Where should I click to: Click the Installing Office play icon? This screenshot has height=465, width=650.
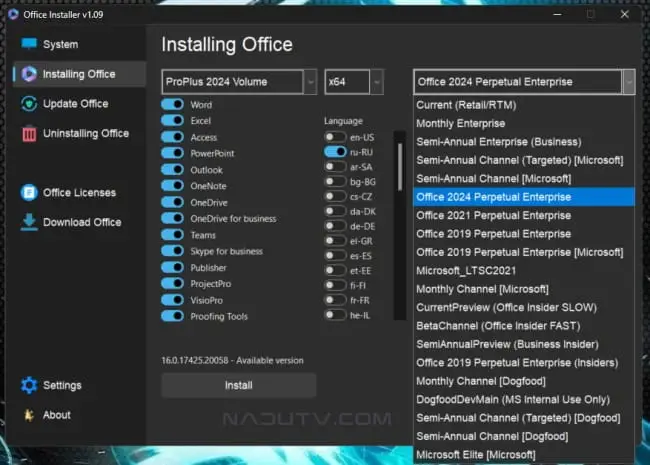click(29, 74)
